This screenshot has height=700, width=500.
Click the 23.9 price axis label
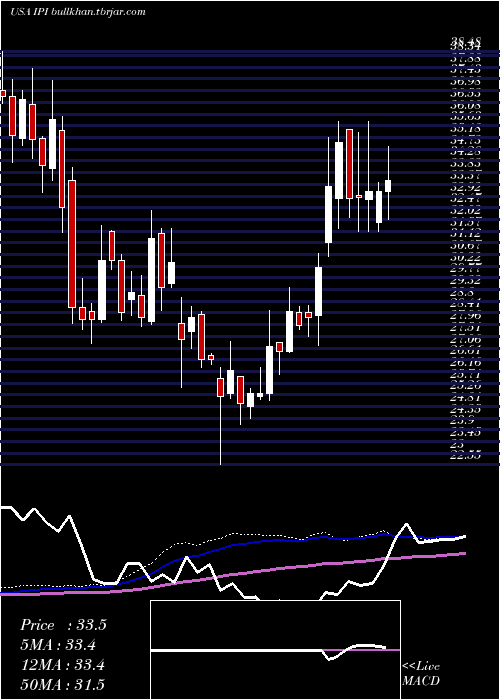click(462, 421)
